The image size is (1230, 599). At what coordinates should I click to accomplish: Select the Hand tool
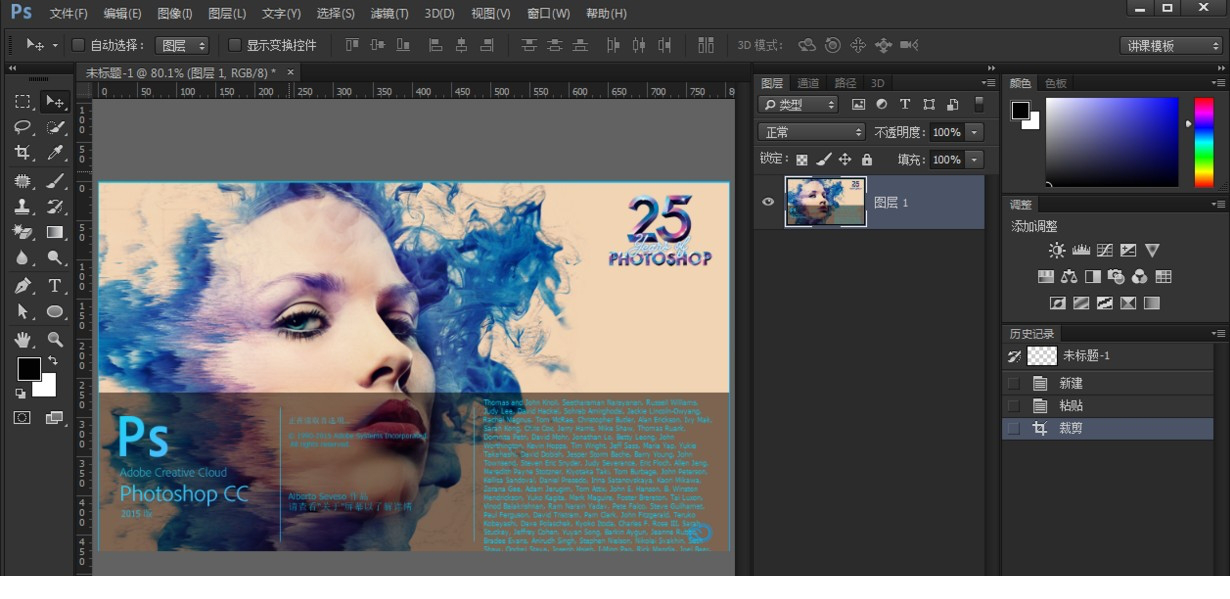[x=22, y=340]
